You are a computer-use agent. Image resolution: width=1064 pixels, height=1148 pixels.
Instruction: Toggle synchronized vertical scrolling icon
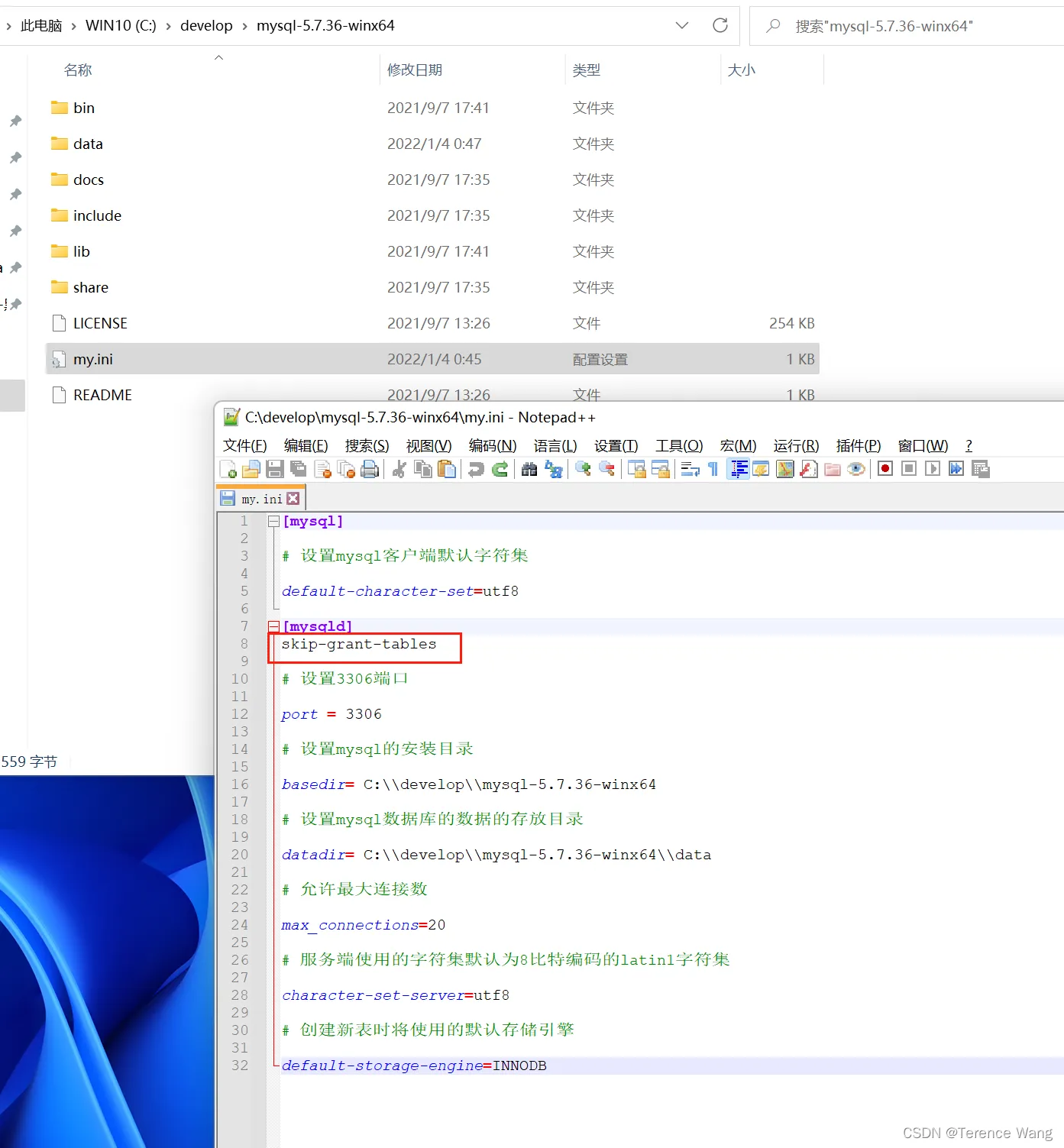(636, 469)
